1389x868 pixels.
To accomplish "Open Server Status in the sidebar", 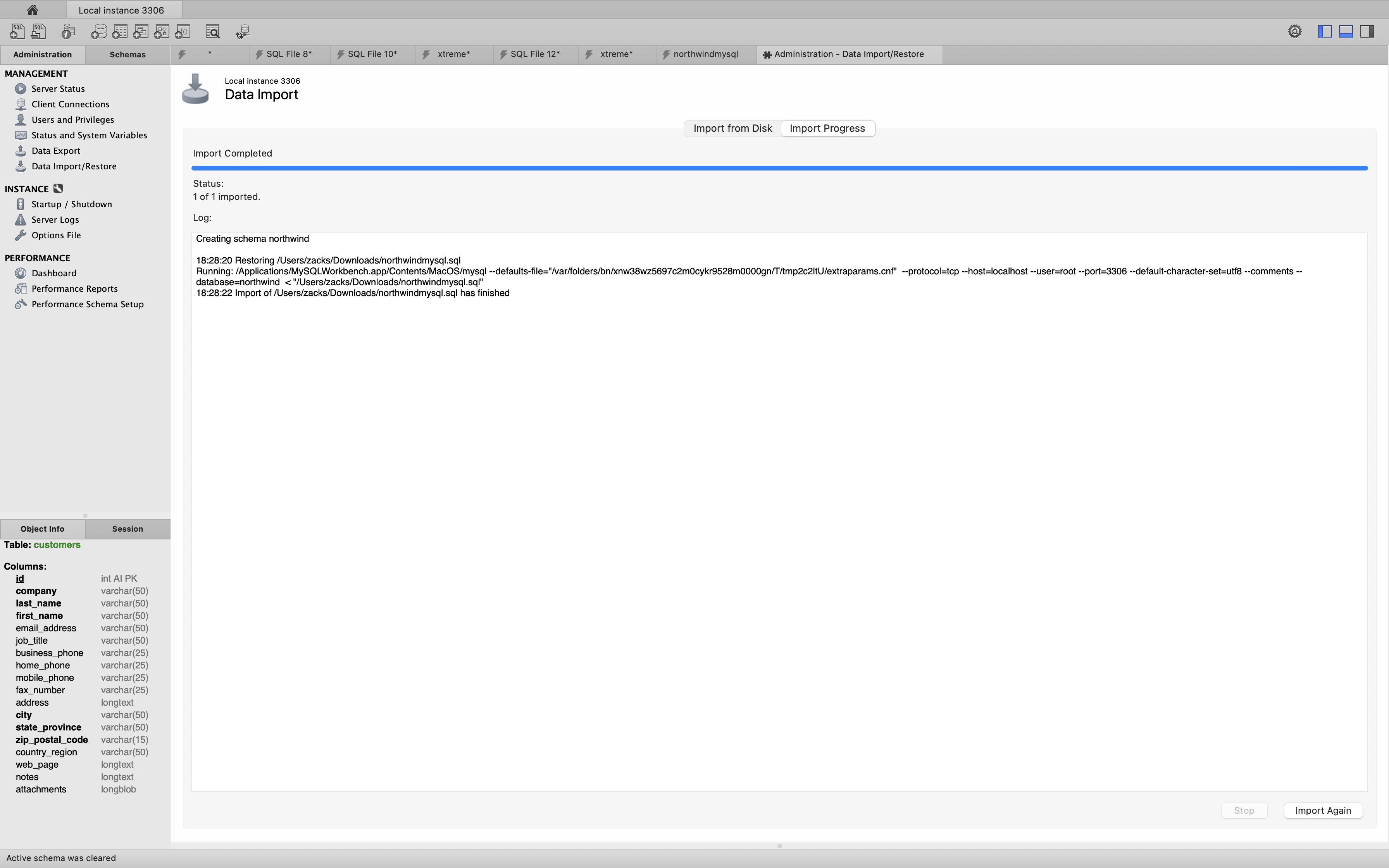I will 58,89.
